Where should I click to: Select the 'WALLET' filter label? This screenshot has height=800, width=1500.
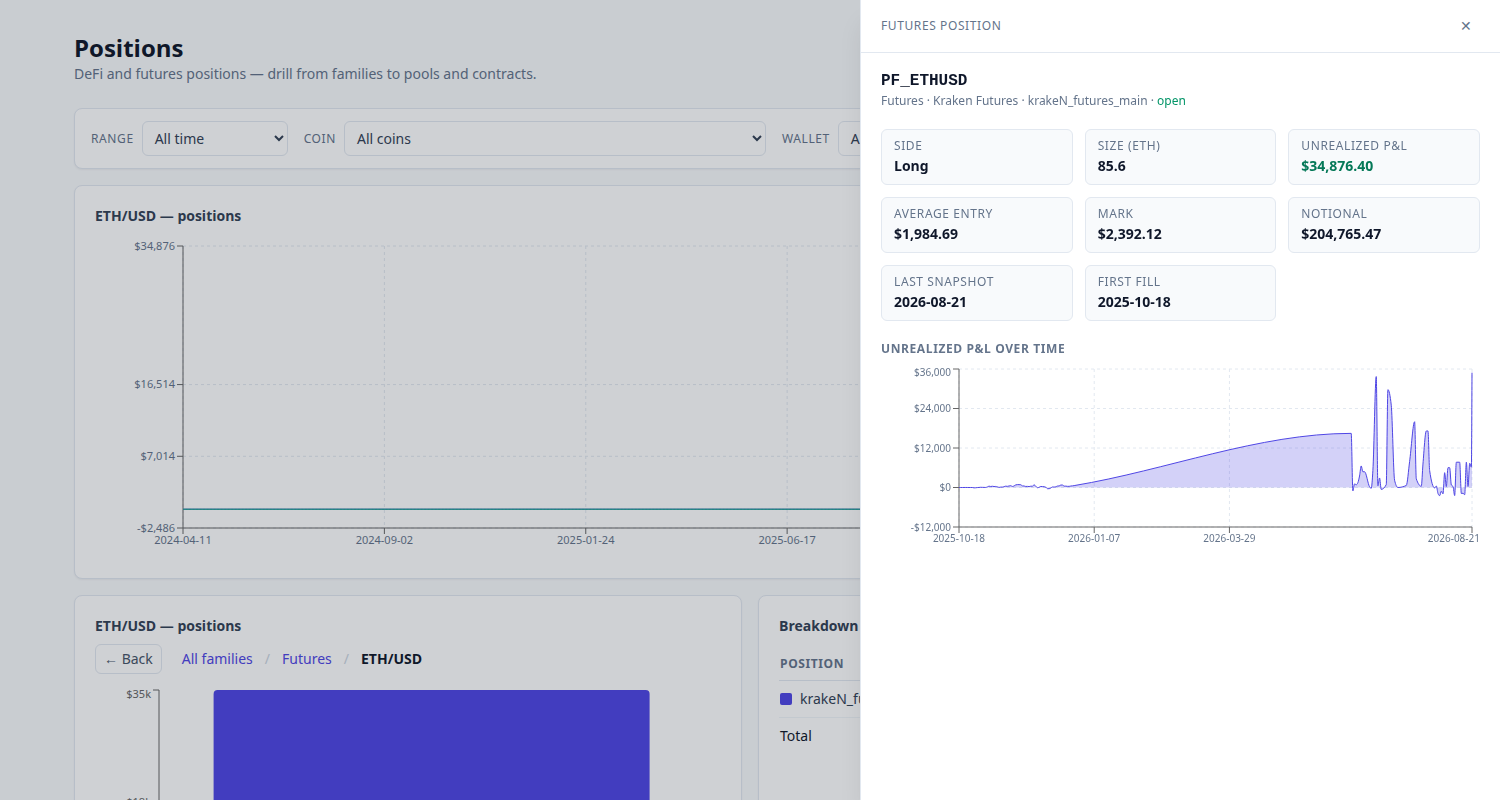pyautogui.click(x=805, y=139)
